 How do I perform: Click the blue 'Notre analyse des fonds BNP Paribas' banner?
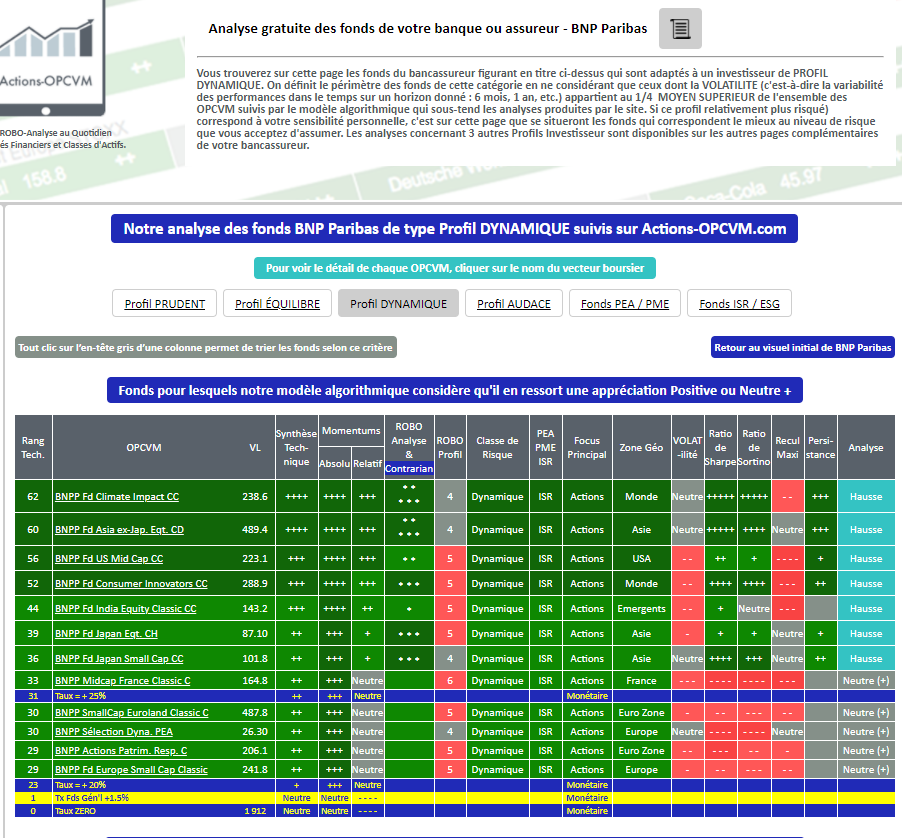click(454, 228)
